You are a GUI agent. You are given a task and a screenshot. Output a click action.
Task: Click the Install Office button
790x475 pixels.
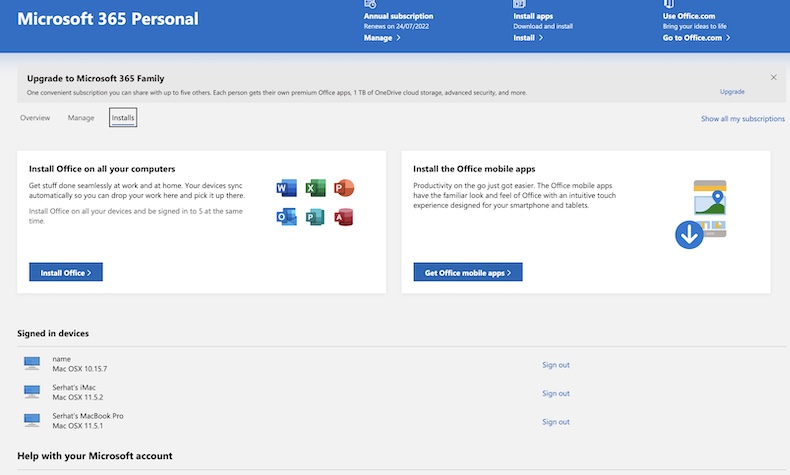(66, 272)
